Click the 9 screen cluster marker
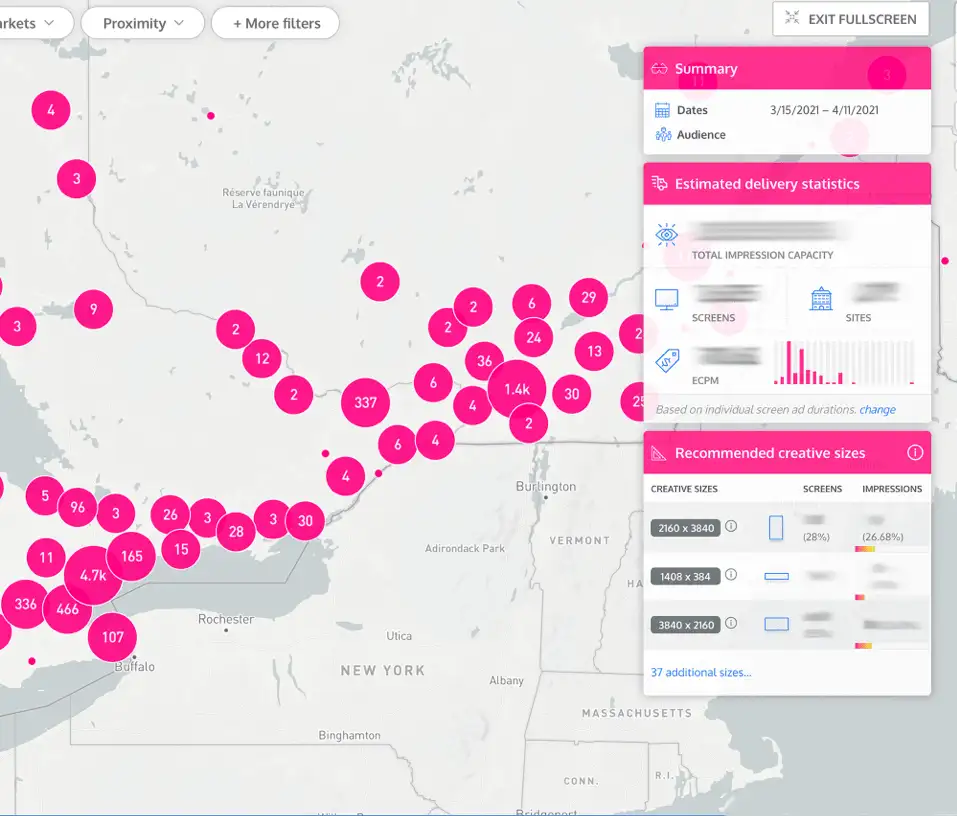The height and width of the screenshot is (816, 957). (x=93, y=309)
